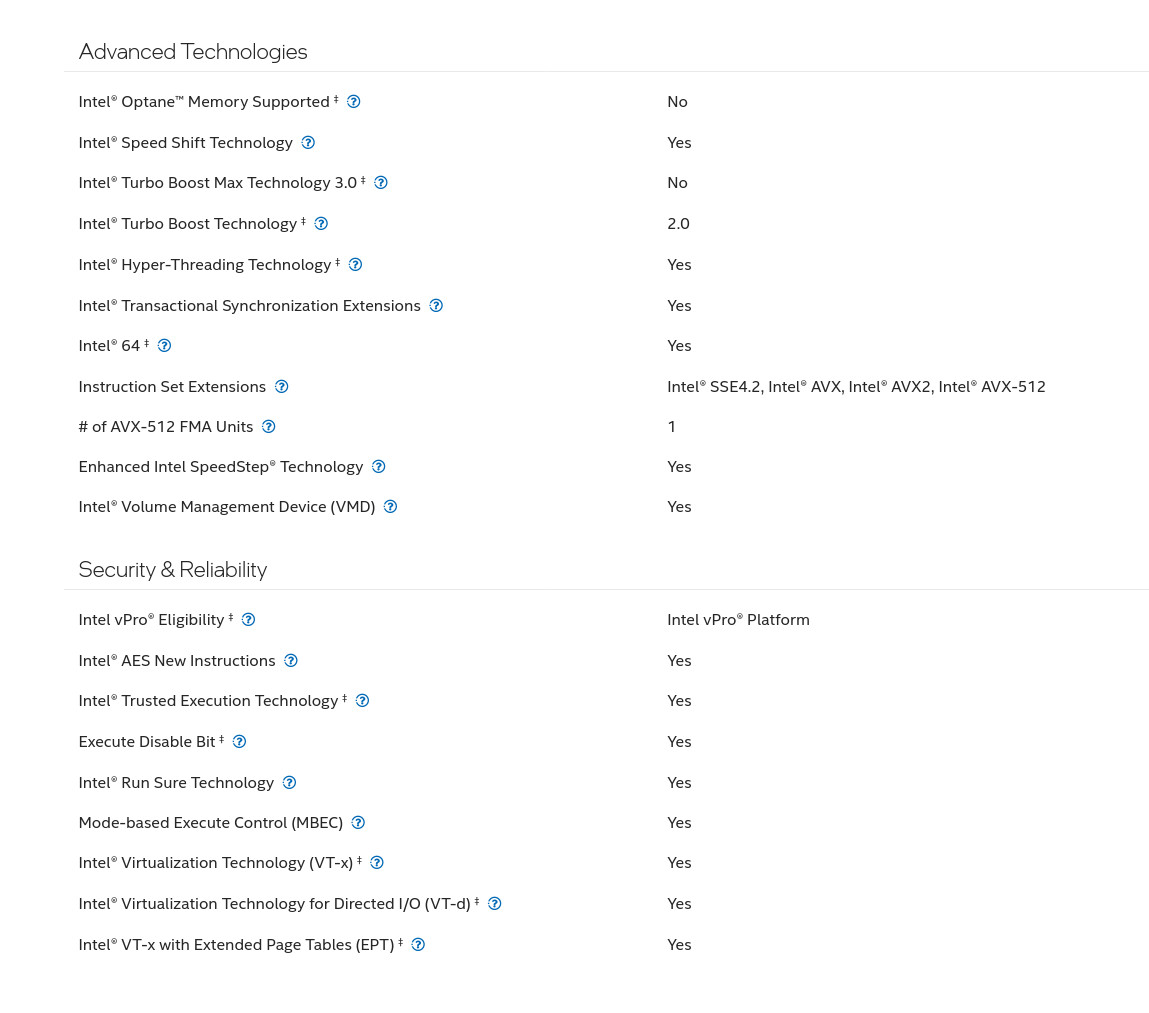Click help icon beside Intel Speed Shift Technology
Viewport: 1149px width, 1013px height.
309,143
